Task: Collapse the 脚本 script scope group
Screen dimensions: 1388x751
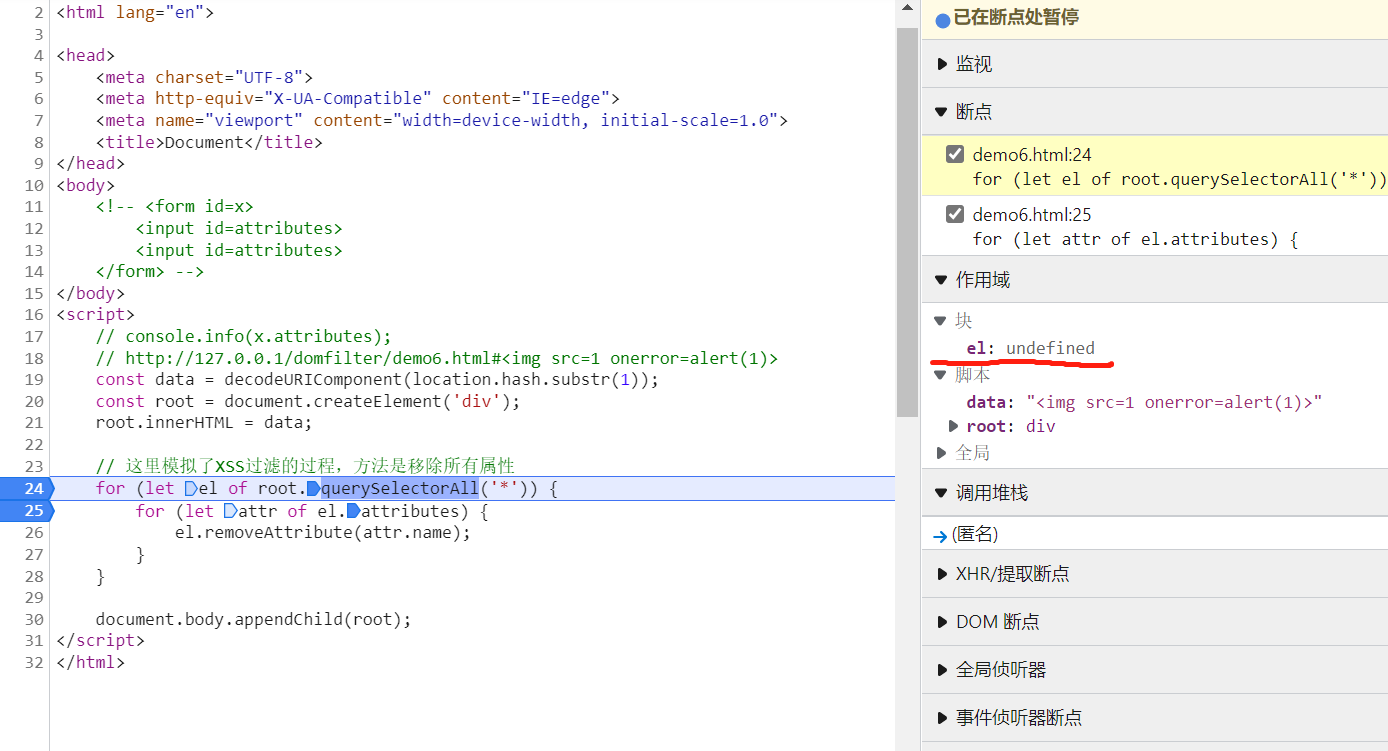Action: [940, 375]
